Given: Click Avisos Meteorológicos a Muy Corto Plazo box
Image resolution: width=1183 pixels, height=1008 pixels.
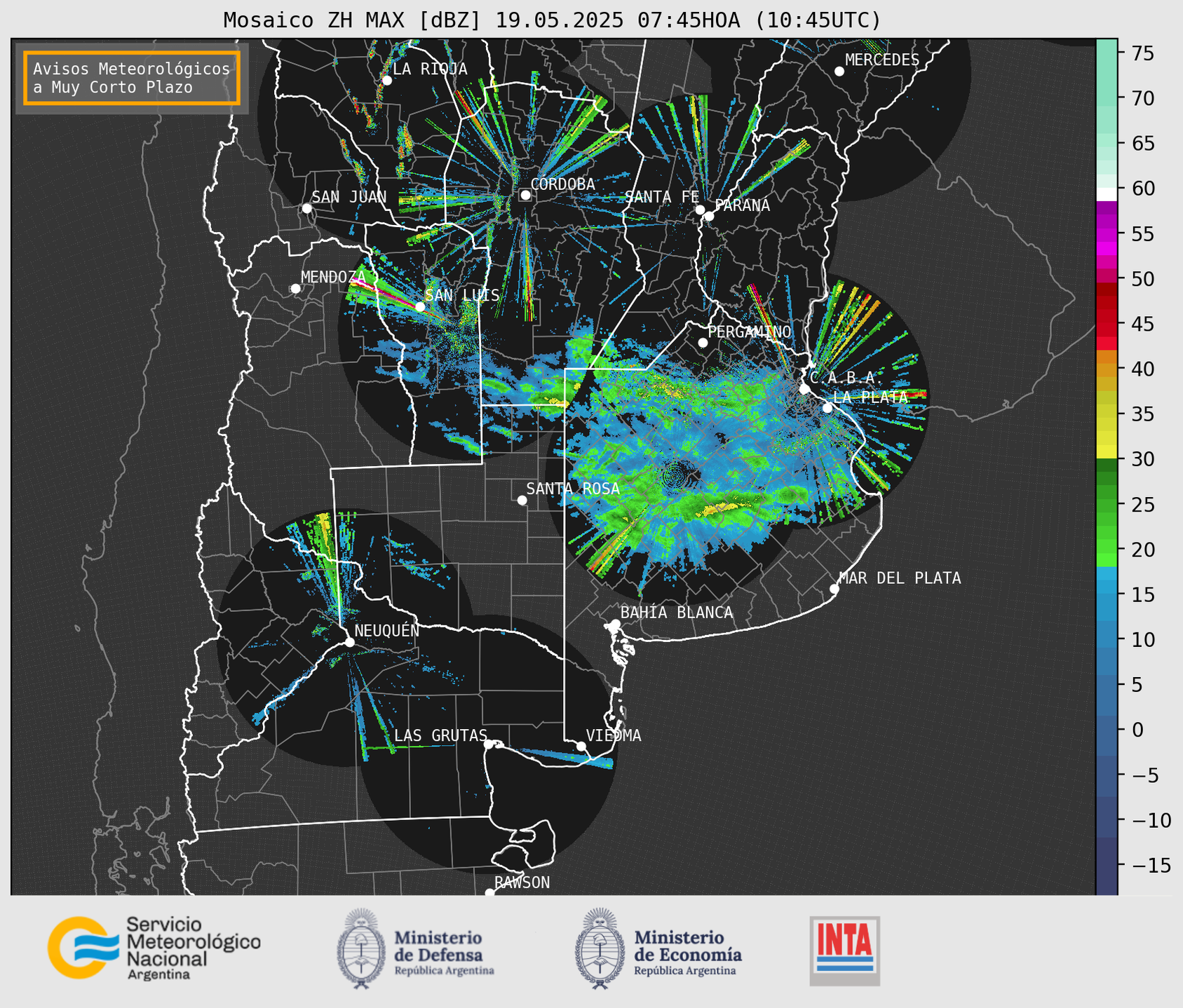Looking at the screenshot, I should 132,78.
